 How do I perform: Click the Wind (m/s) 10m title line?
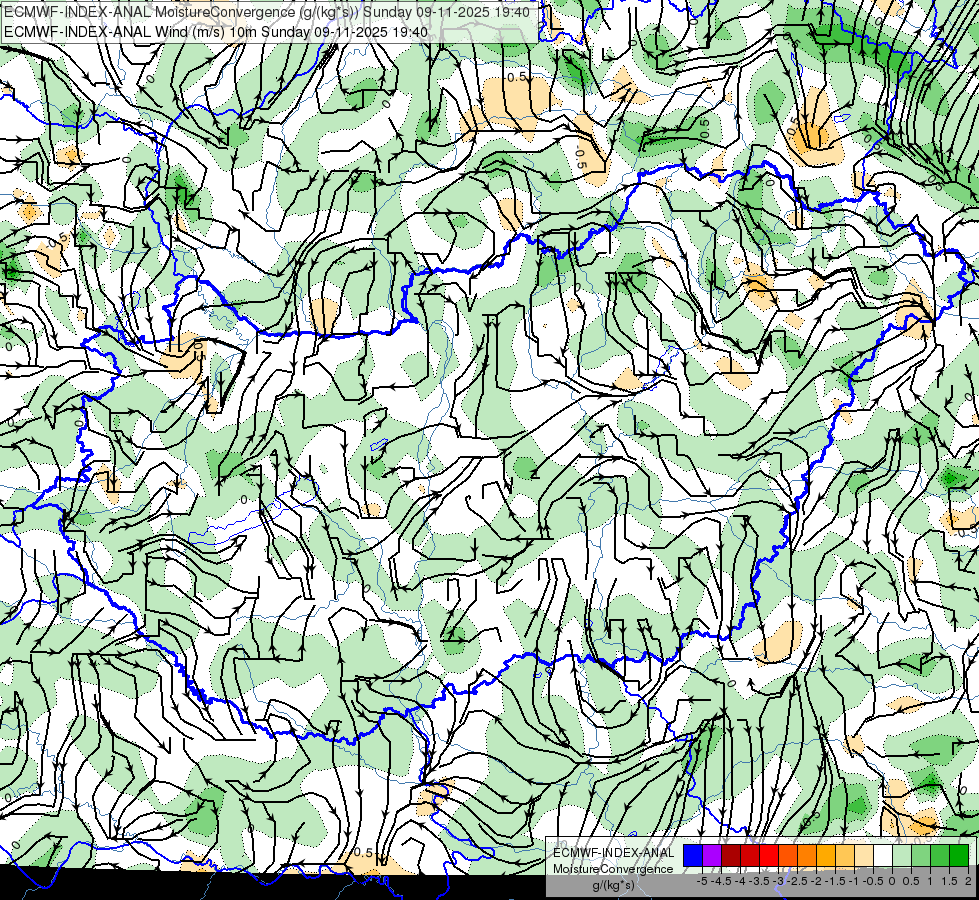click(x=216, y=31)
